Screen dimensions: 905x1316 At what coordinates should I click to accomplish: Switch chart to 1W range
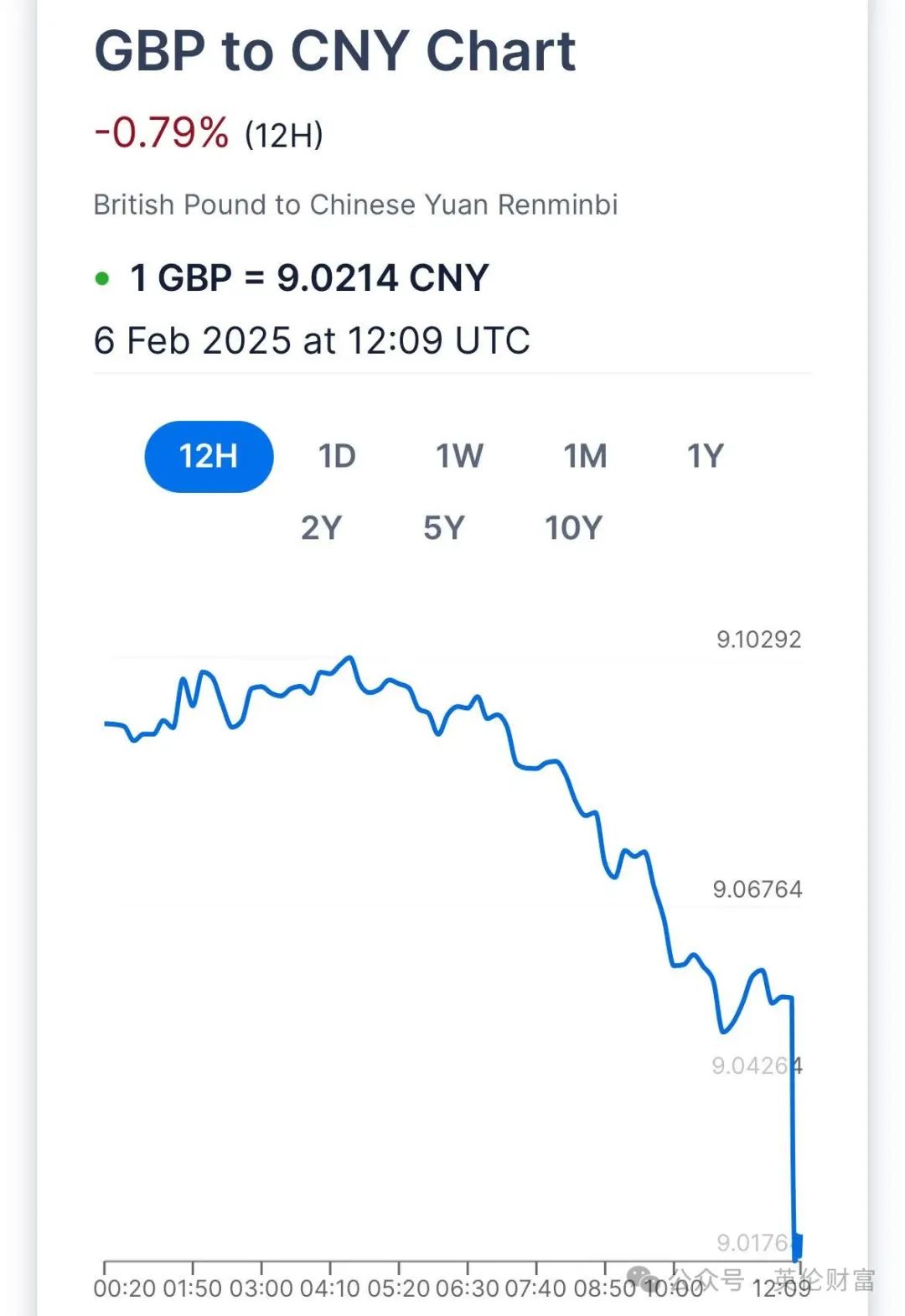click(459, 456)
